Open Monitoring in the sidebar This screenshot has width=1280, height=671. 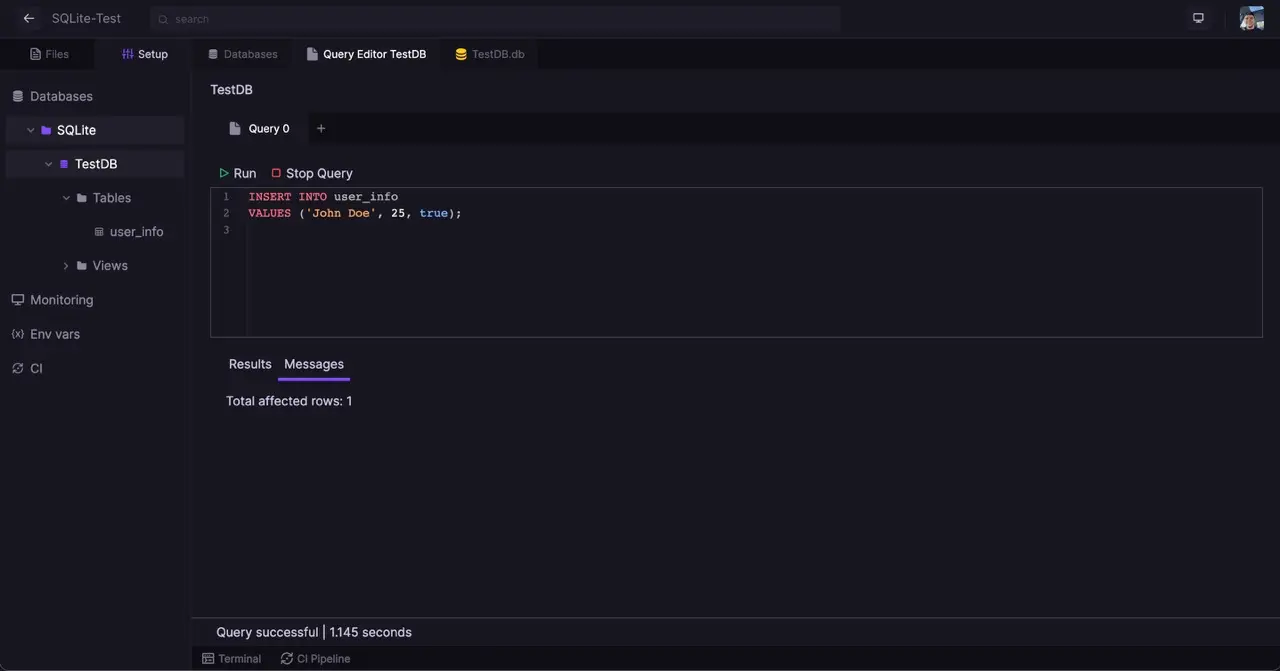coord(61,300)
